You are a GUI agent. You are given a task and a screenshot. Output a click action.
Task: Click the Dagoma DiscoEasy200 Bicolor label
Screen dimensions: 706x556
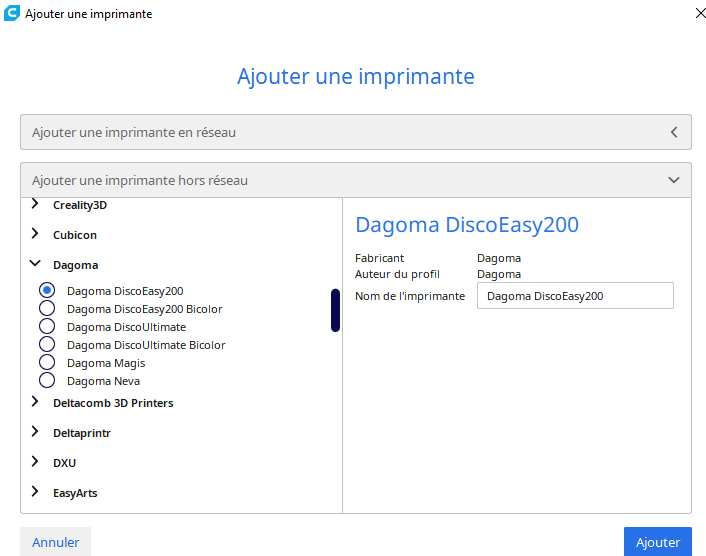pos(145,309)
